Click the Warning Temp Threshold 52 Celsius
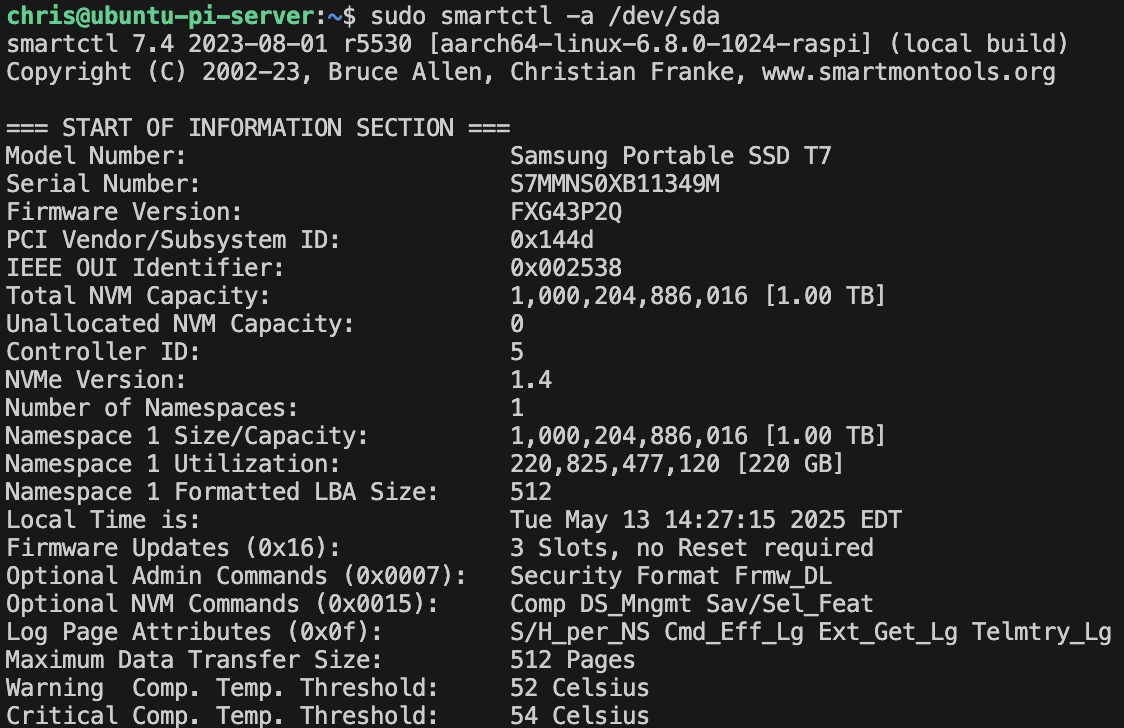 pos(579,687)
